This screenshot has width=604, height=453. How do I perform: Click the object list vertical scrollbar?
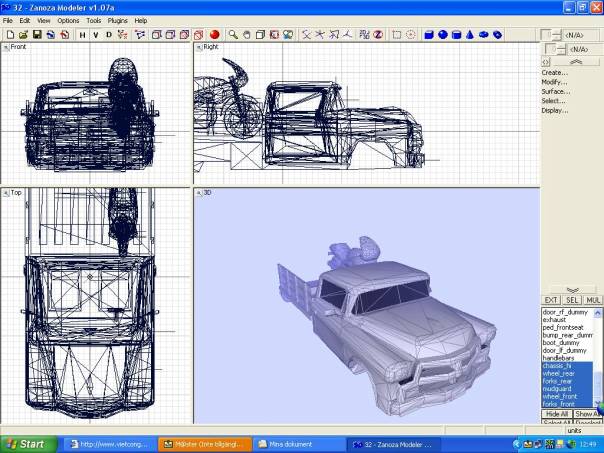tap(599, 355)
